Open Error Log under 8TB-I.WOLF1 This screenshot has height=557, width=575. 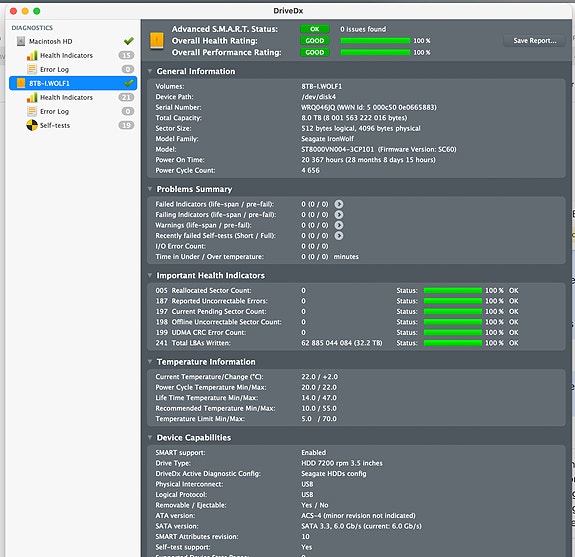click(x=54, y=111)
